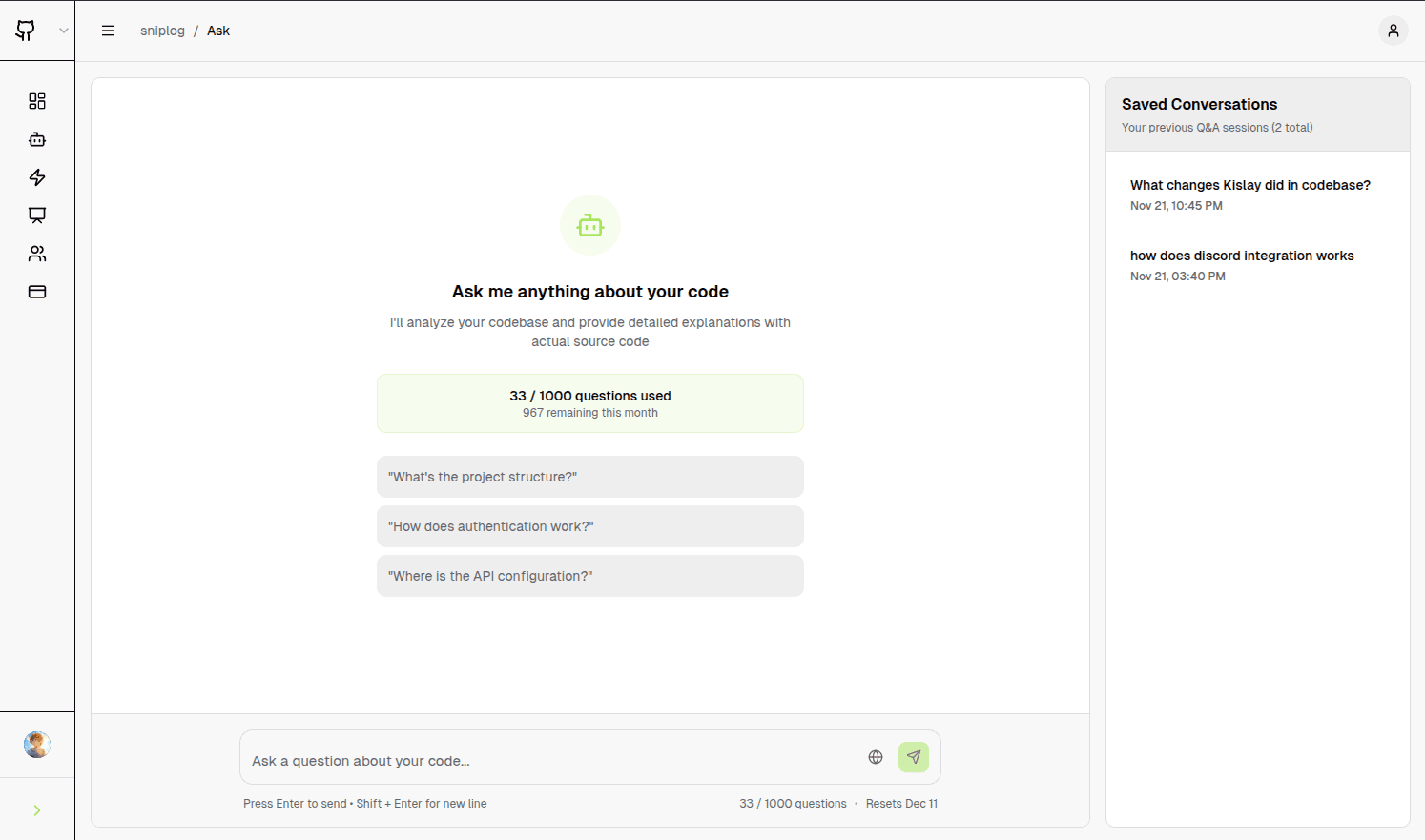Click the user avatar photo in sidebar
Image resolution: width=1425 pixels, height=840 pixels.
[x=37, y=745]
